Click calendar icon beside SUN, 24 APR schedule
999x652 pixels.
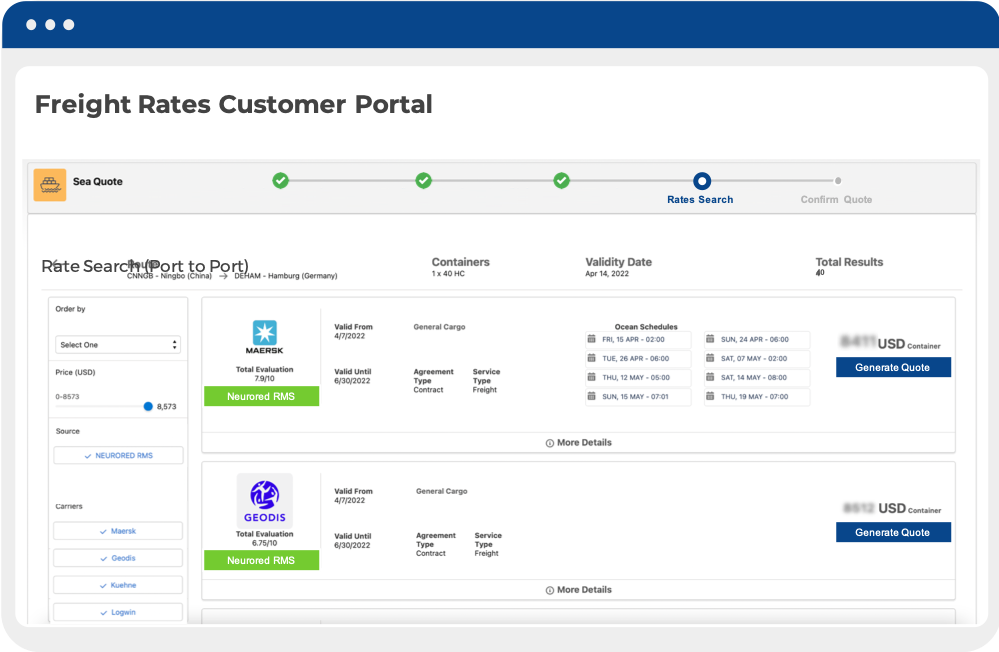click(712, 340)
